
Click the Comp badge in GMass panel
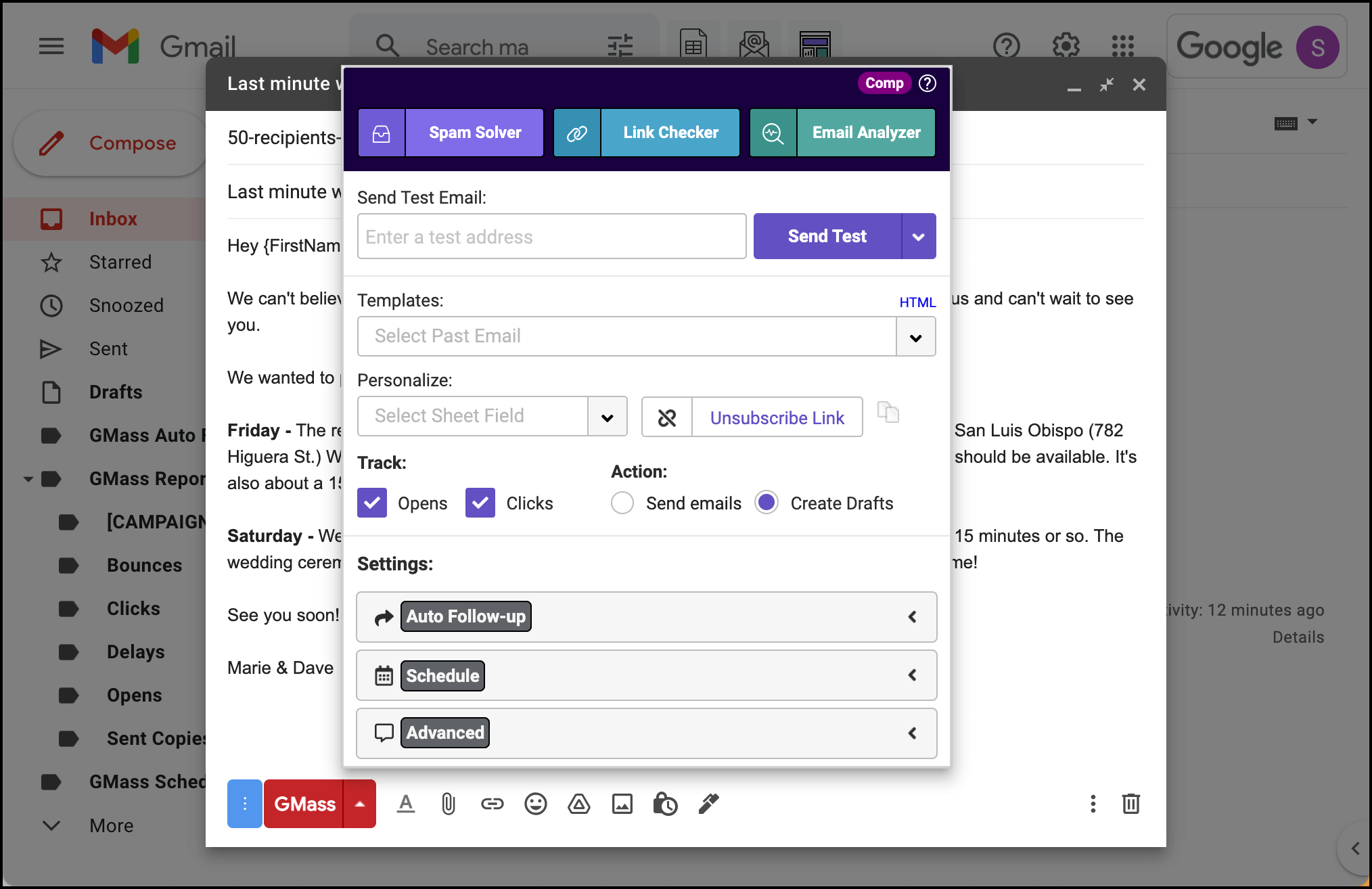[884, 83]
